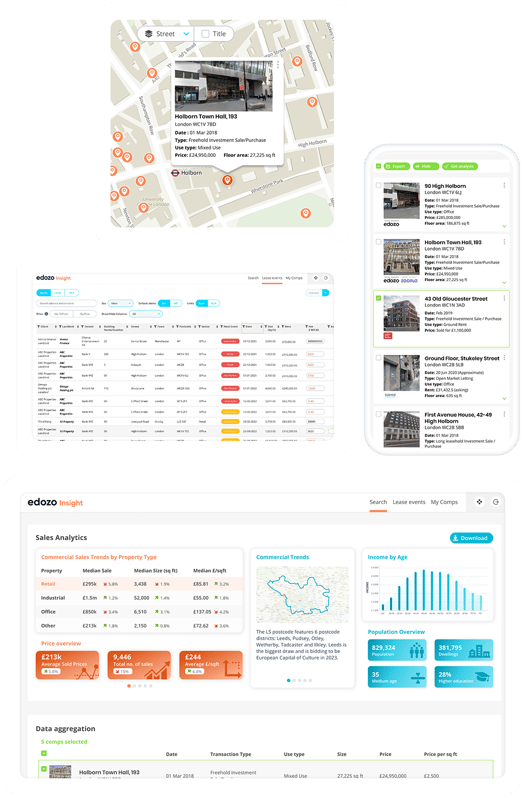Click the 28% Higher education tile
The width and height of the screenshot is (525, 798).
(x=463, y=677)
